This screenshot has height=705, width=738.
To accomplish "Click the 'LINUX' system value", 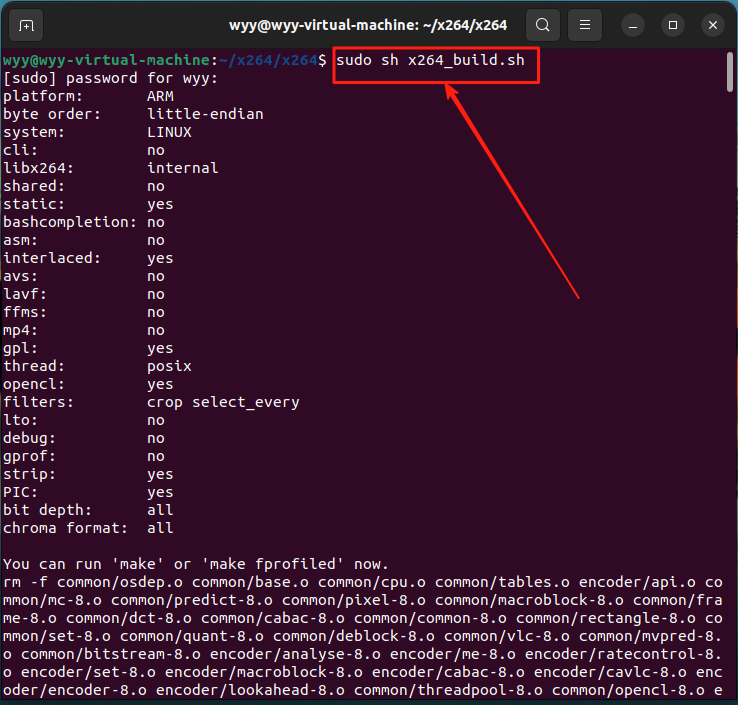I will (169, 132).
